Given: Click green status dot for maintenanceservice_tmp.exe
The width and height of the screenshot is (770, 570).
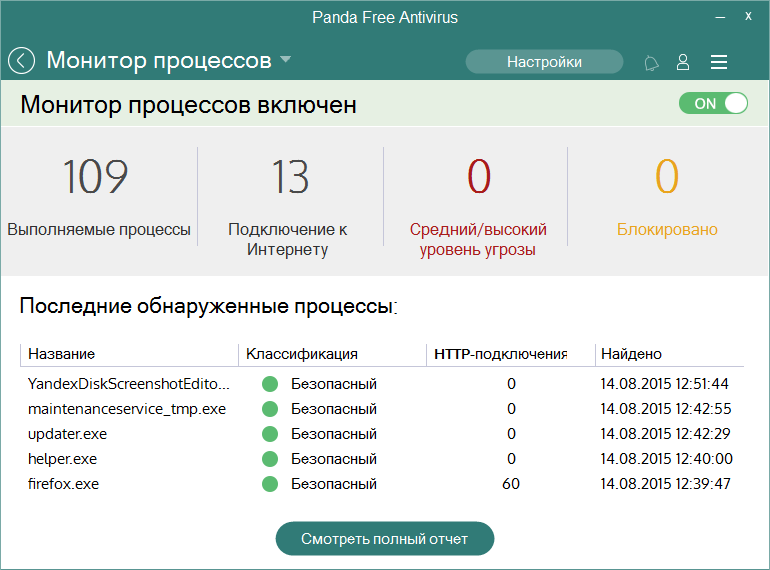Looking at the screenshot, I should pos(270,409).
